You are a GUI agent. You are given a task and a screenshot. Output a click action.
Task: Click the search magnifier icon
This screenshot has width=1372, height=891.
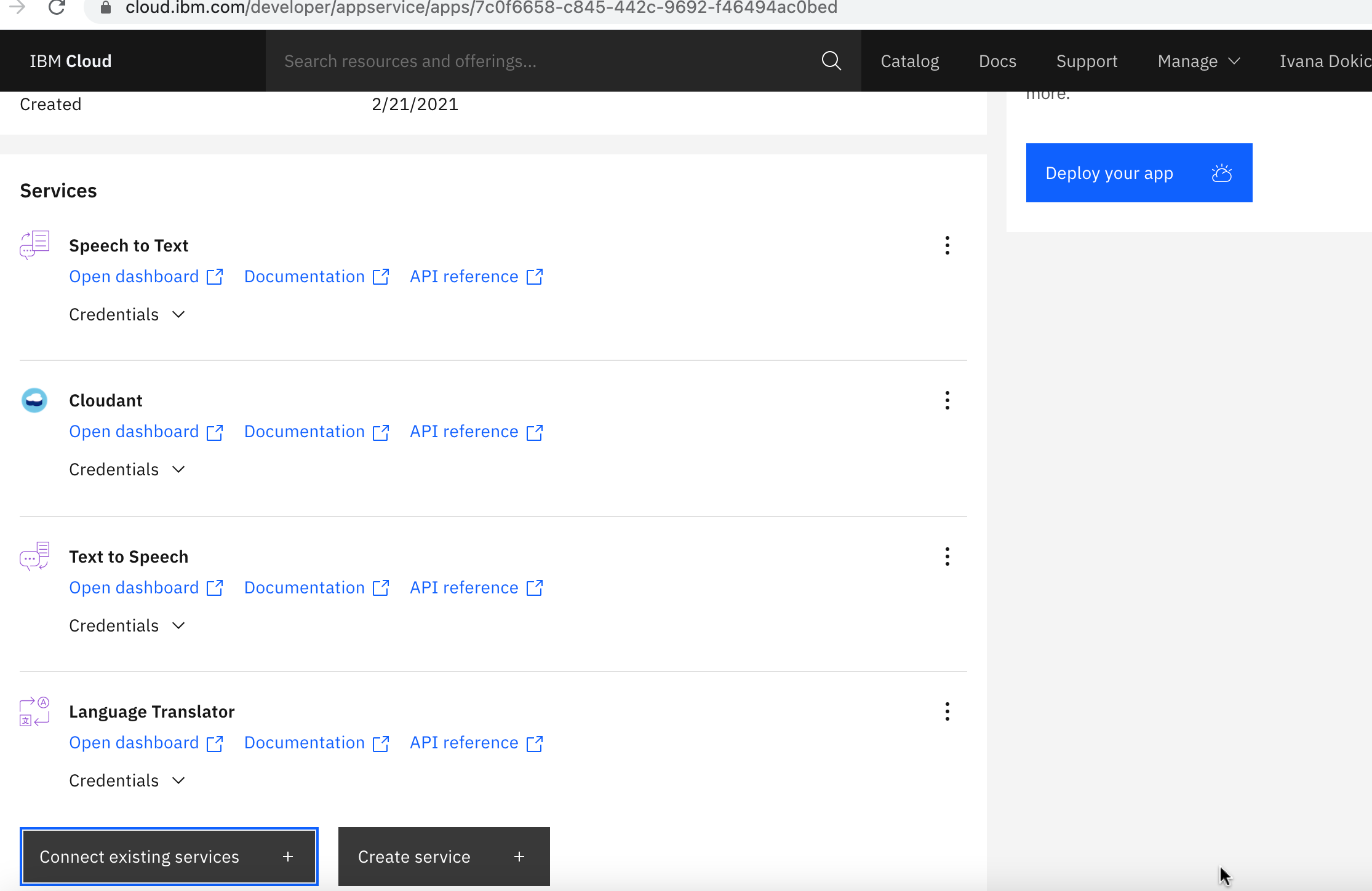pyautogui.click(x=831, y=61)
